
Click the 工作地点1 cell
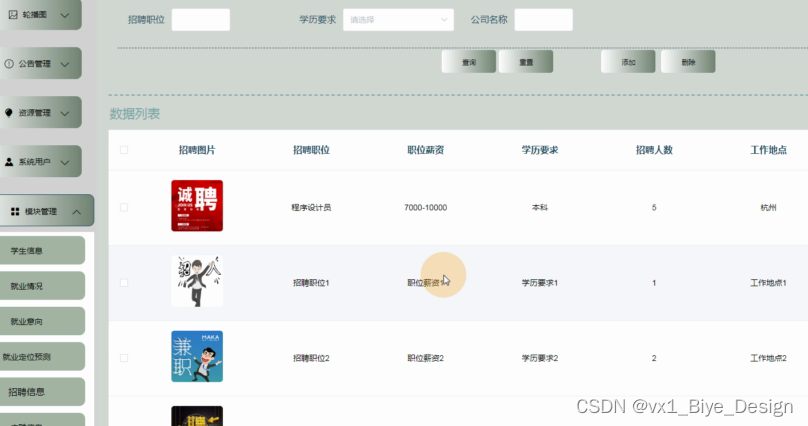coord(768,283)
